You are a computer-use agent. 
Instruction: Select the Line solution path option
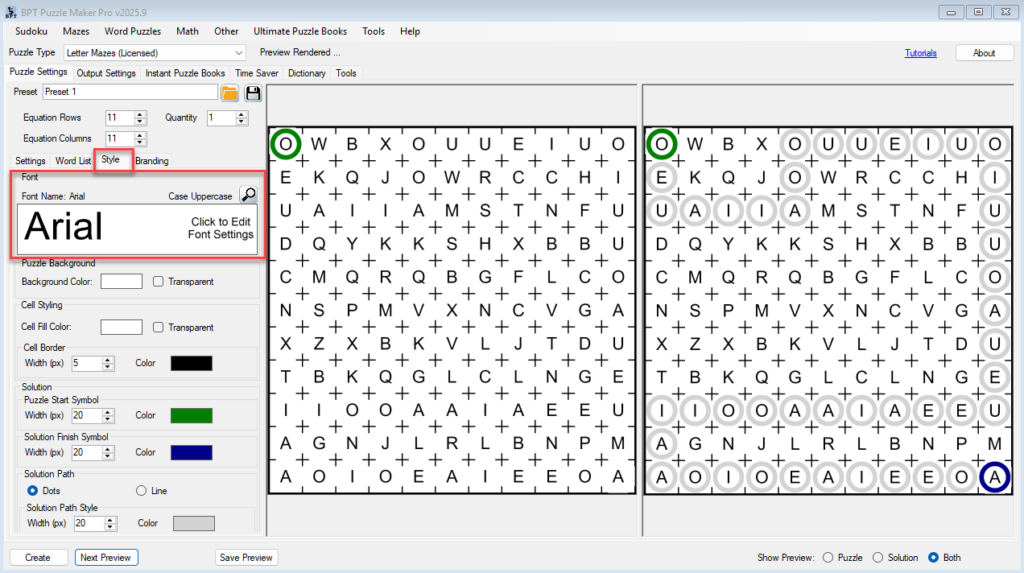141,490
